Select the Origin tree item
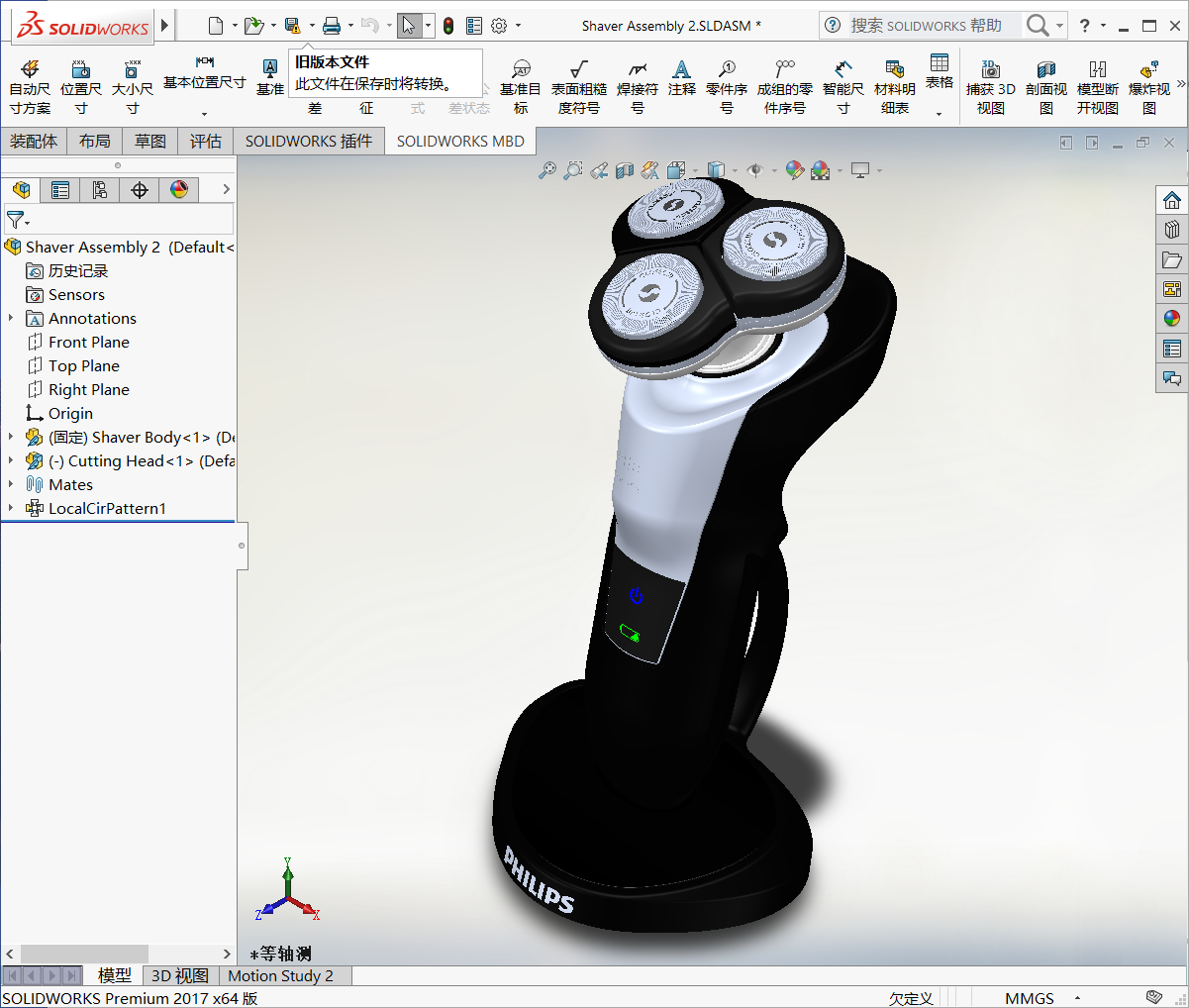This screenshot has width=1189, height=1008. click(x=70, y=413)
